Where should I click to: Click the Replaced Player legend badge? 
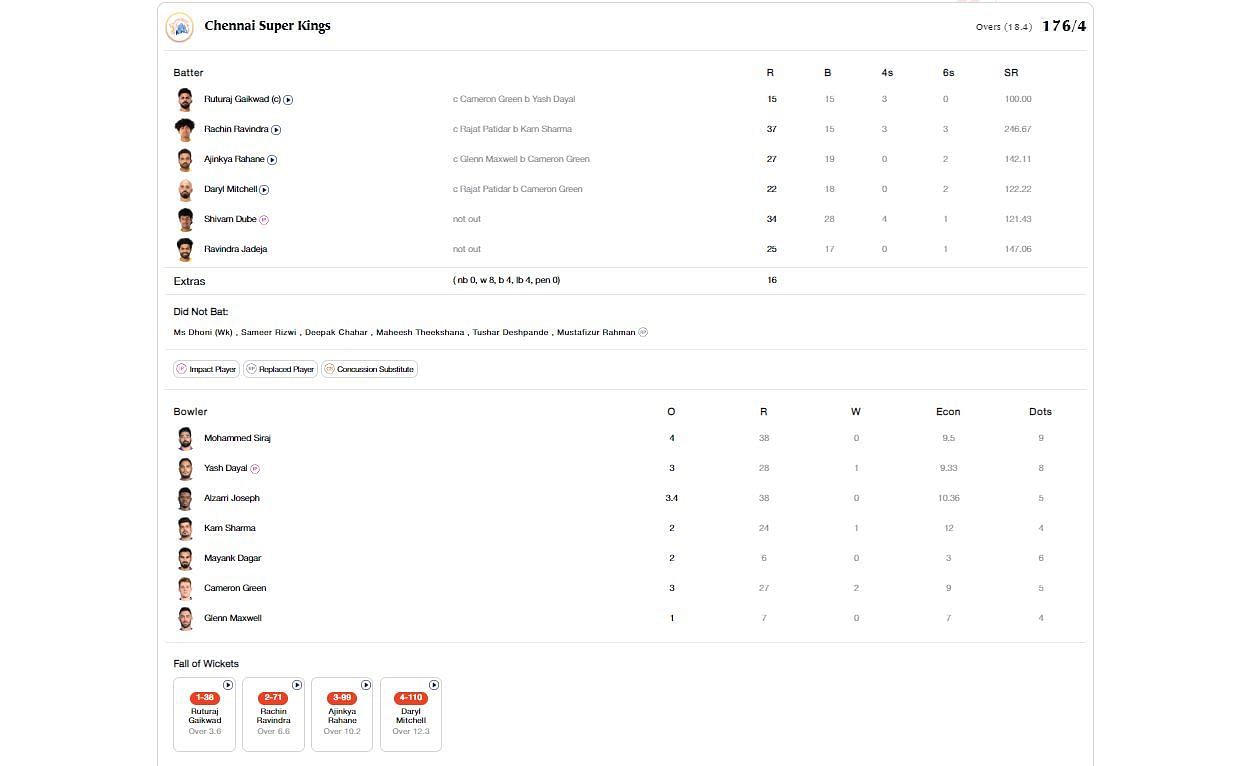pyautogui.click(x=280, y=369)
